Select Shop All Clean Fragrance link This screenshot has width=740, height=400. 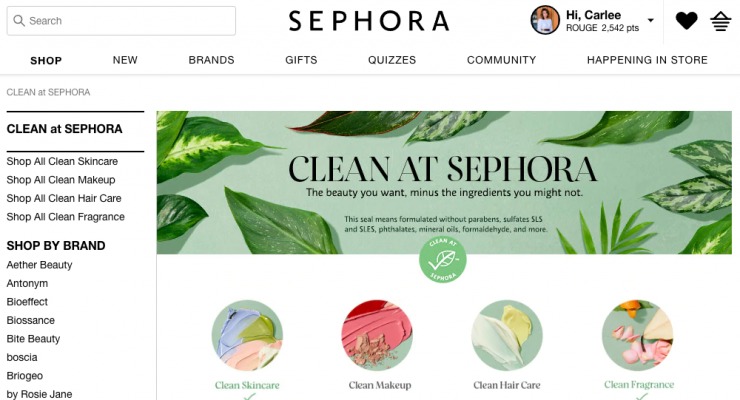coord(66,217)
